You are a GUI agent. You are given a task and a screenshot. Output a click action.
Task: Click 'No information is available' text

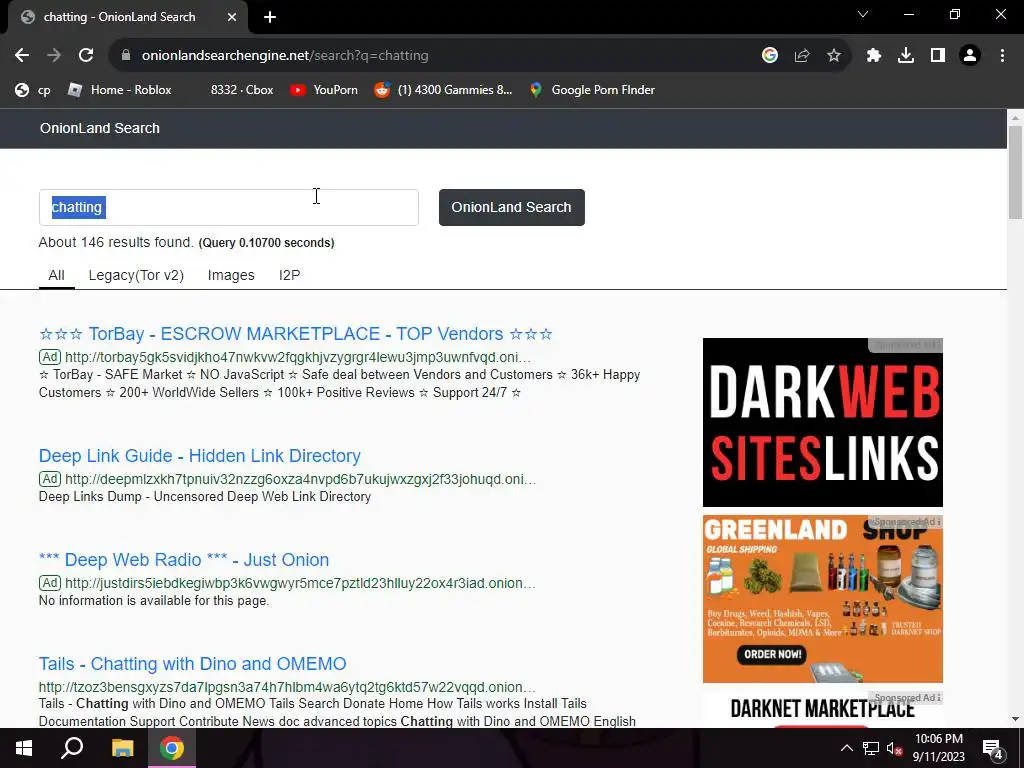click(153, 601)
